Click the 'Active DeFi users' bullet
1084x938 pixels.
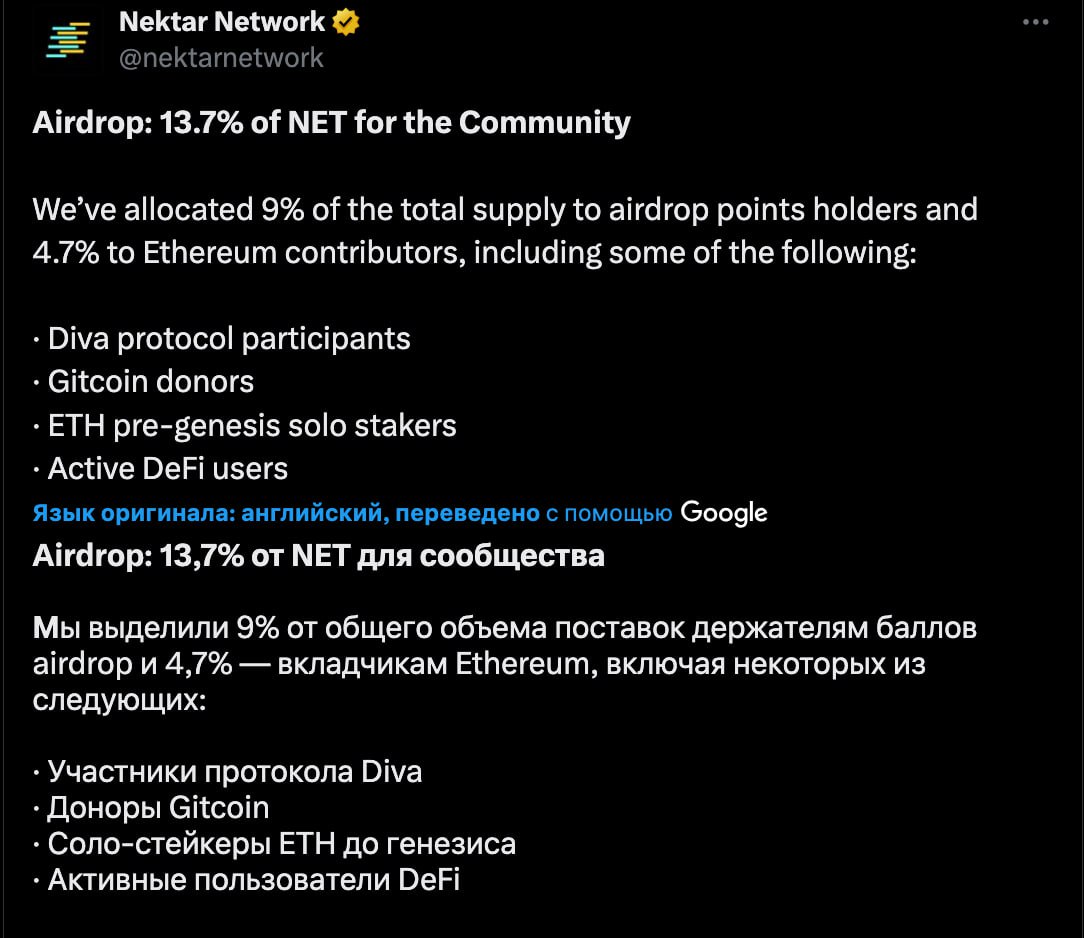click(x=160, y=469)
